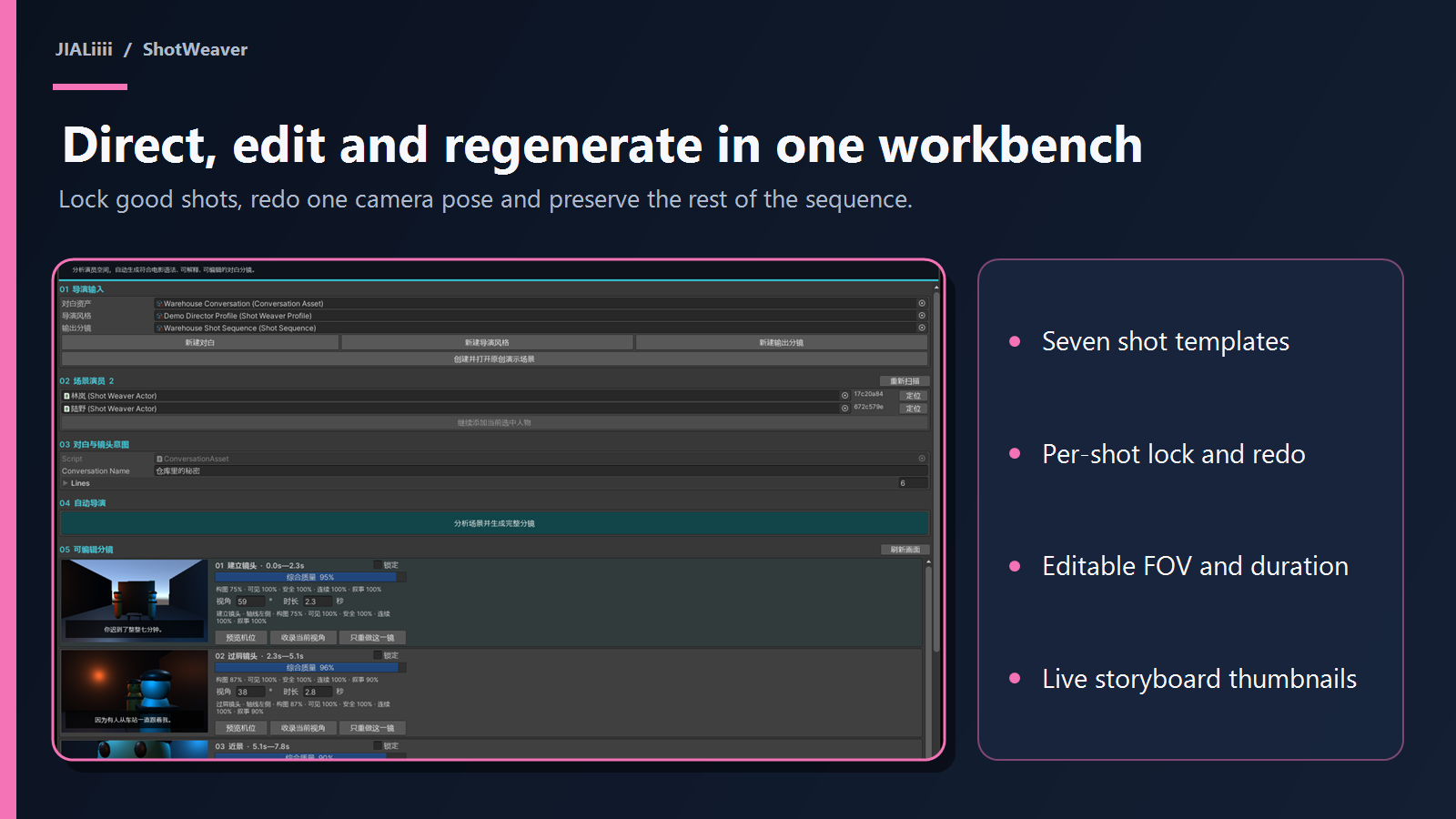1456x819 pixels.
Task: Open object picker for 陆野 actor field
Action: [844, 409]
